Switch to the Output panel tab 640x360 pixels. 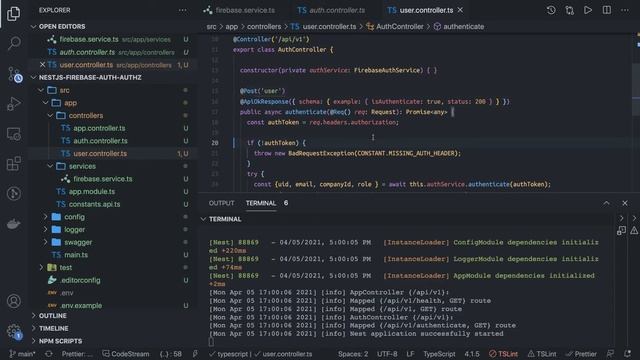(222, 203)
